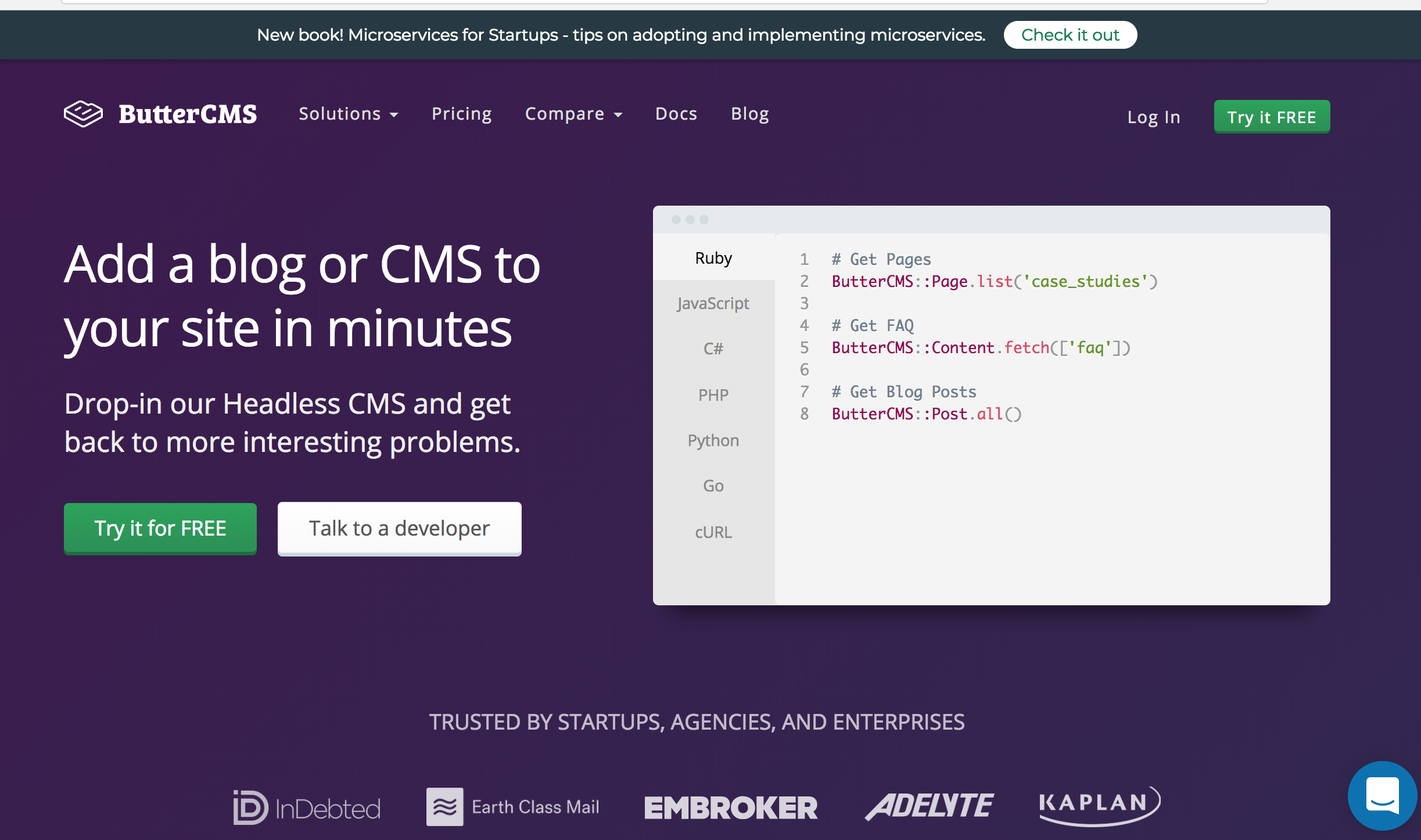Click the 'Drop-in our Headless CMS' subheading
This screenshot has width=1421, height=840.
point(292,422)
